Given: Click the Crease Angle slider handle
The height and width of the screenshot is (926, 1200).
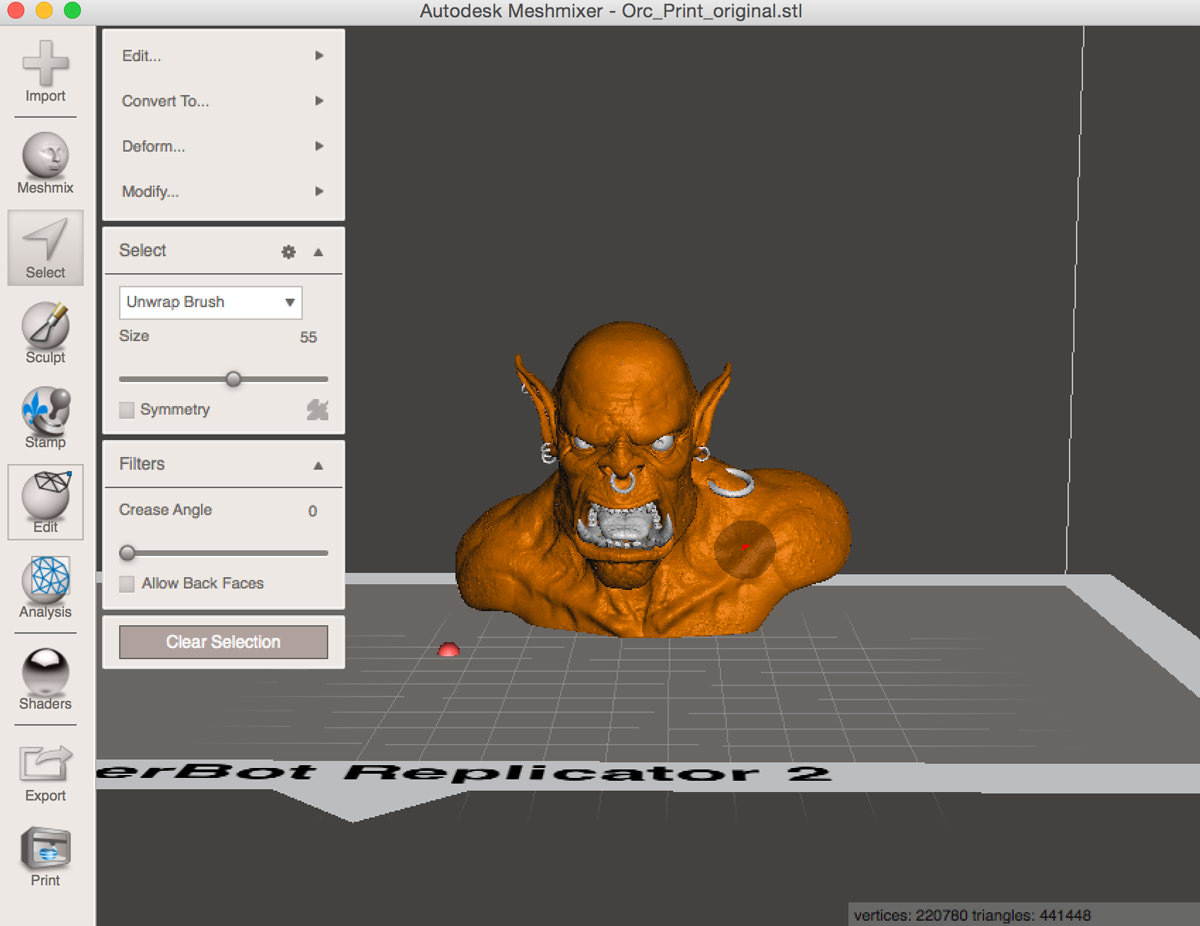Looking at the screenshot, I should [127, 553].
